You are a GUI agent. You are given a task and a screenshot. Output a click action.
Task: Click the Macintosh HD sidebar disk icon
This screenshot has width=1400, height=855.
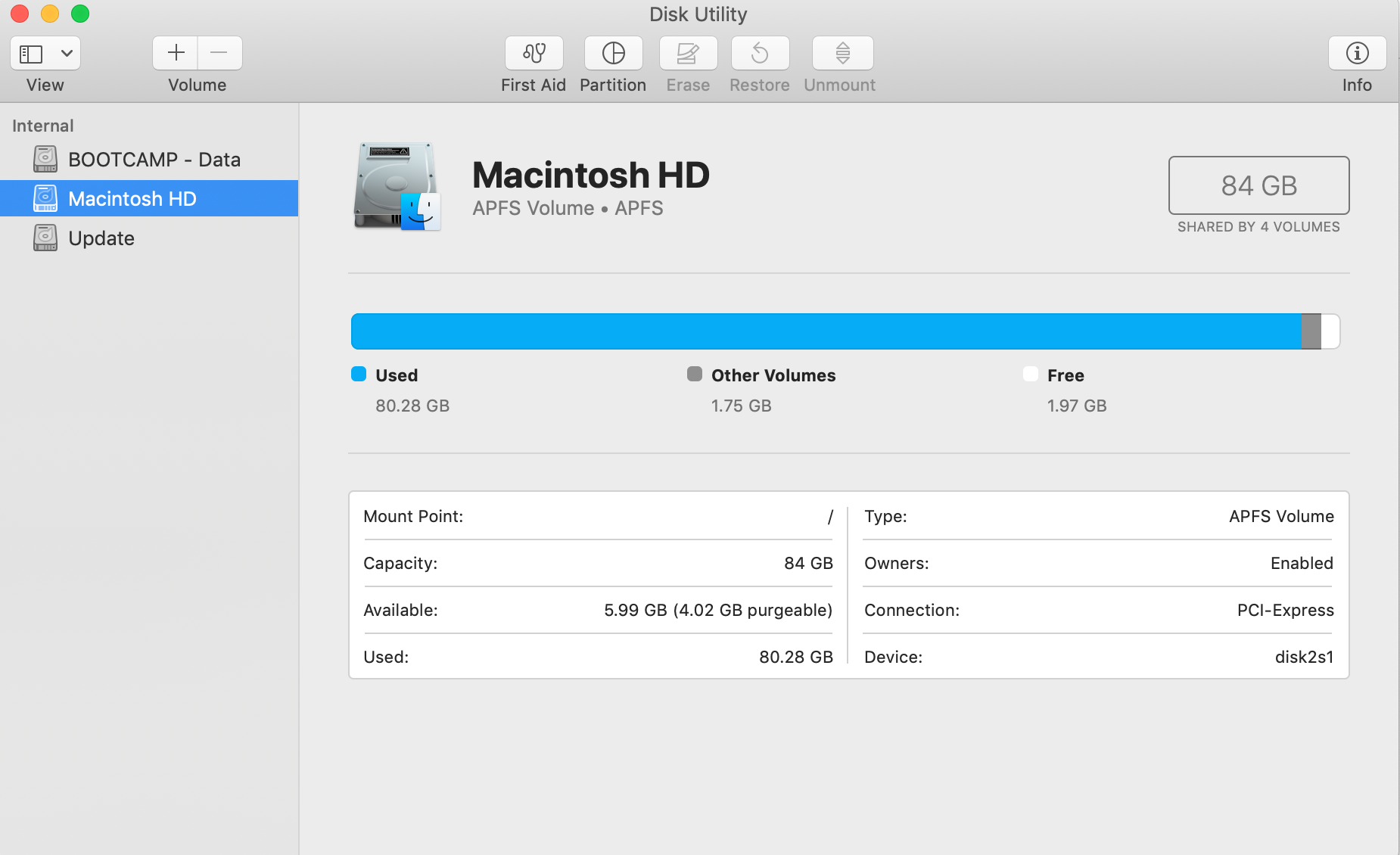coord(45,198)
